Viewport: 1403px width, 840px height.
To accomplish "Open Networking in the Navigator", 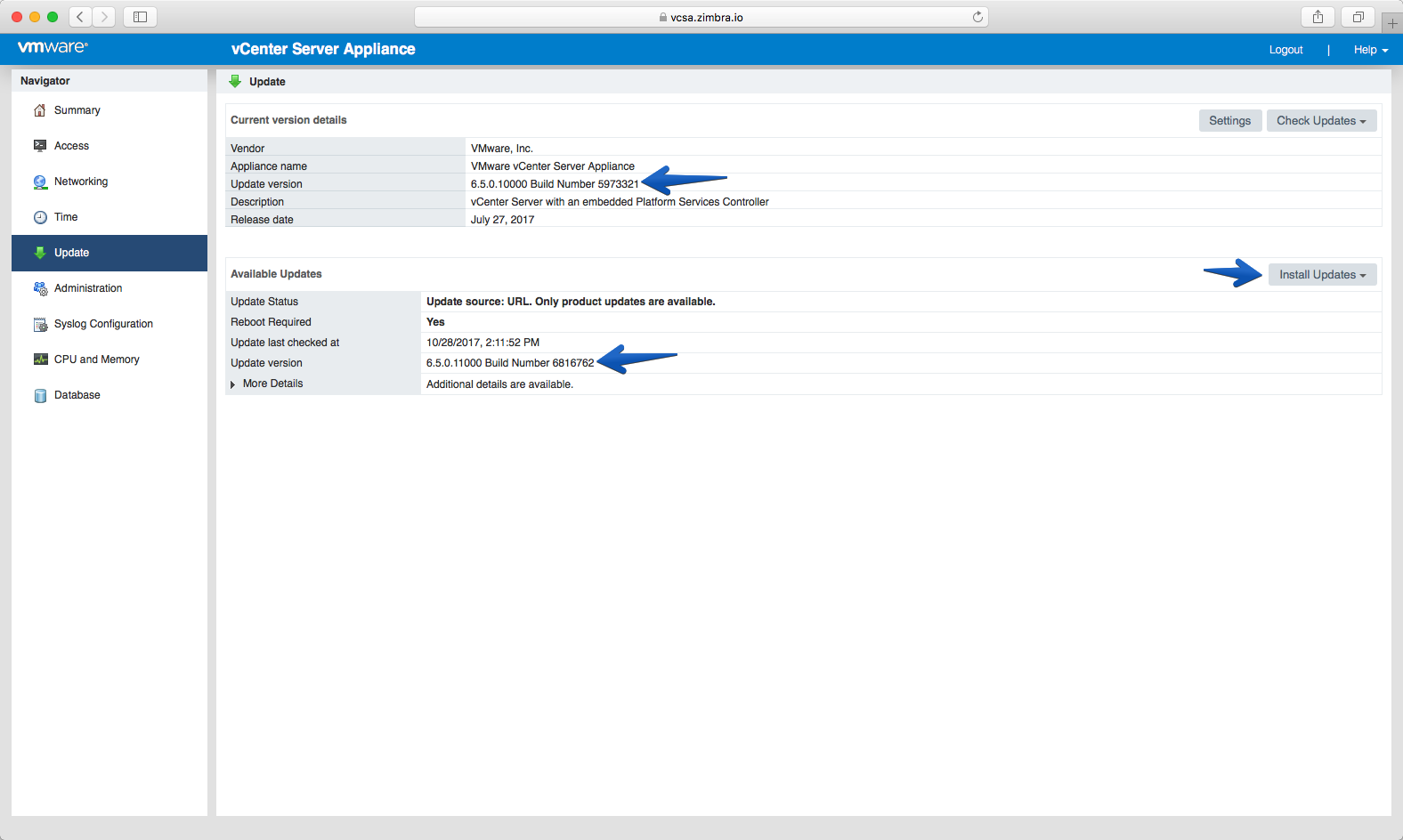I will coord(109,182).
